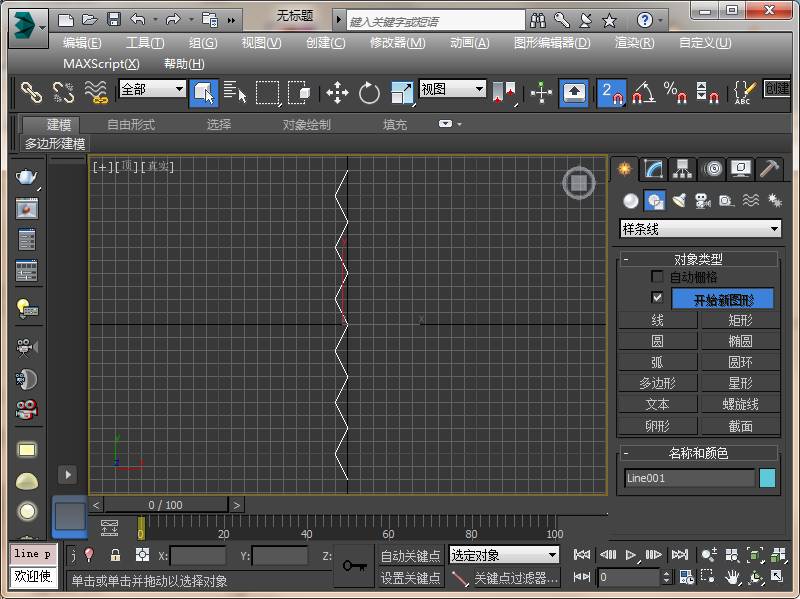
Task: Switch to the Hierarchy panel icon
Action: coord(682,169)
